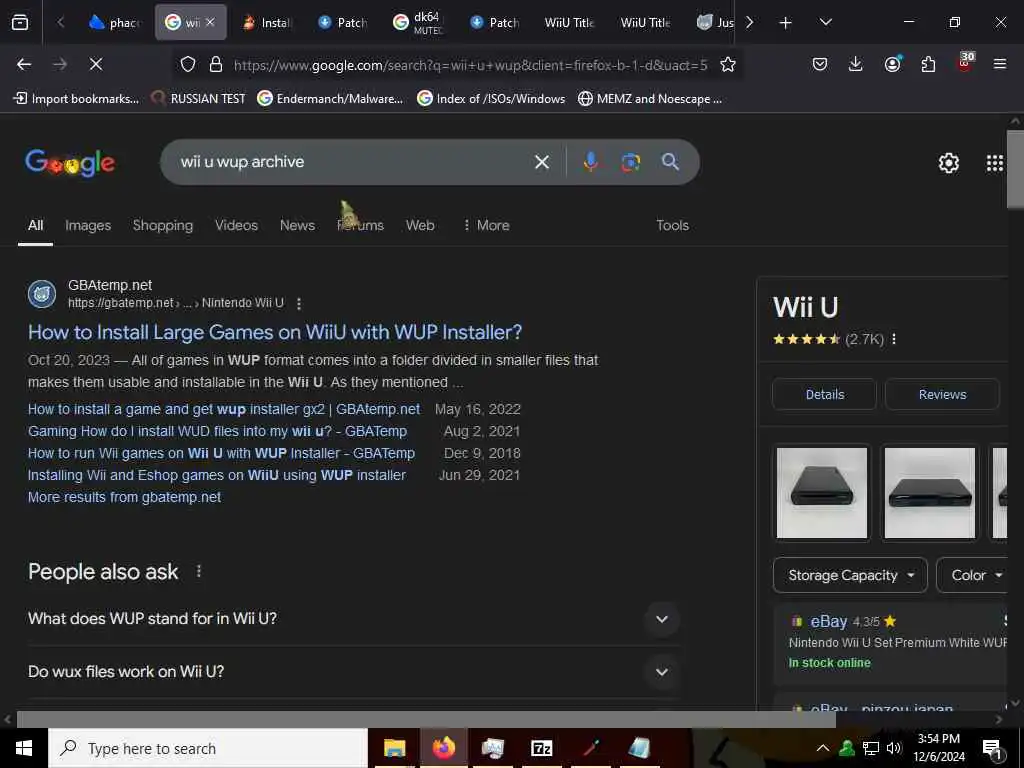Screen dimensions: 1024x768
Task: Switch to News results tab
Action: [297, 225]
